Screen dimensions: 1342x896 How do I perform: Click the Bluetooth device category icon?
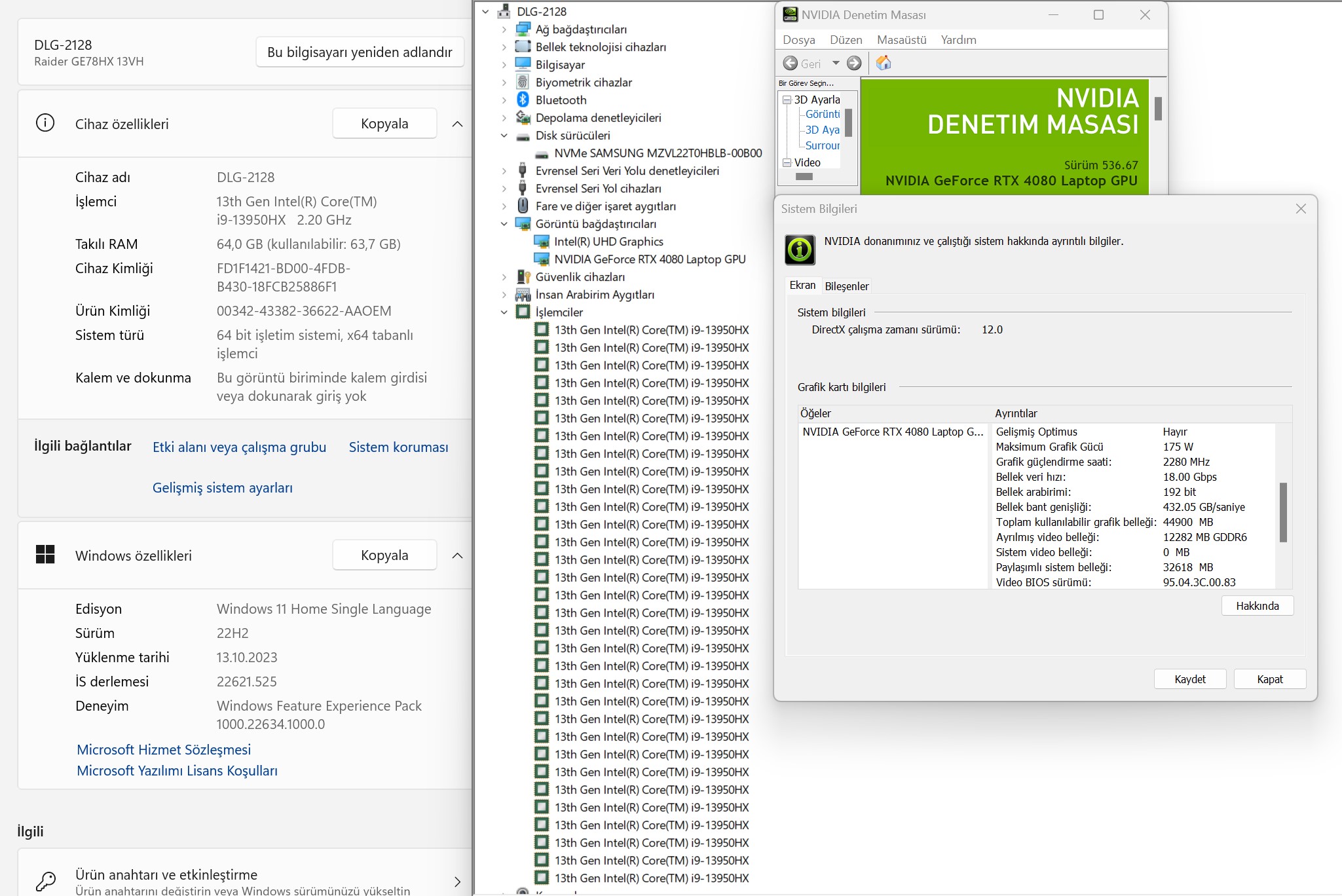point(523,100)
